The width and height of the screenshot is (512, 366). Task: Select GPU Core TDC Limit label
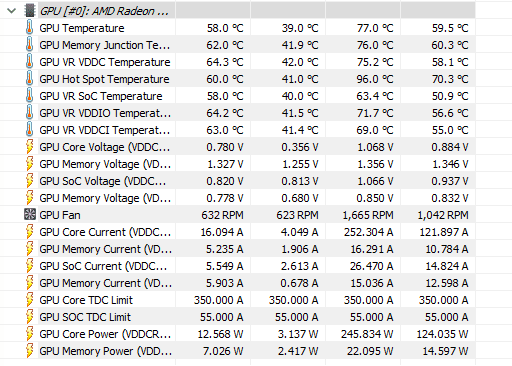[86, 300]
